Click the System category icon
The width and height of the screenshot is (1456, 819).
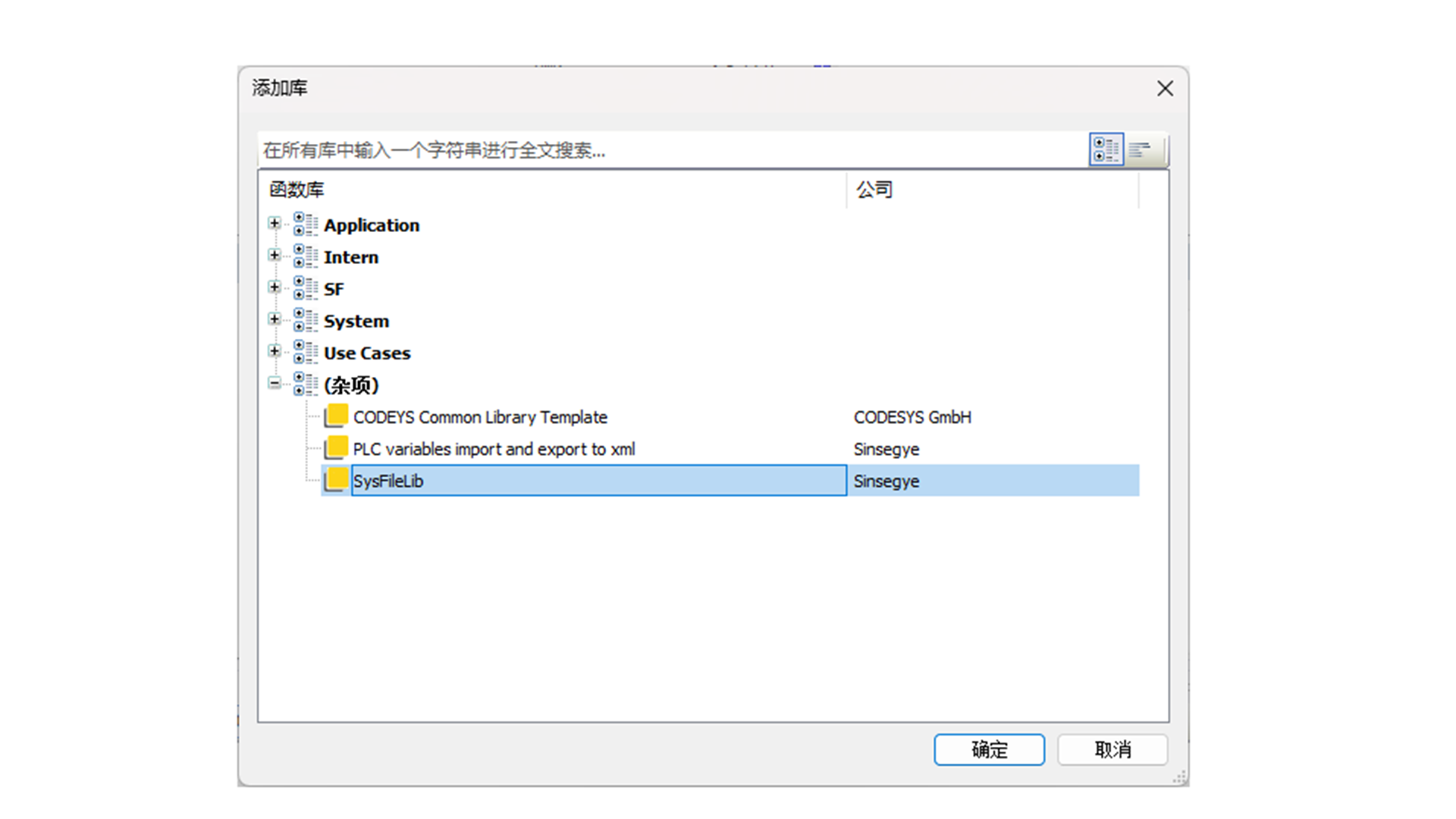point(306,320)
